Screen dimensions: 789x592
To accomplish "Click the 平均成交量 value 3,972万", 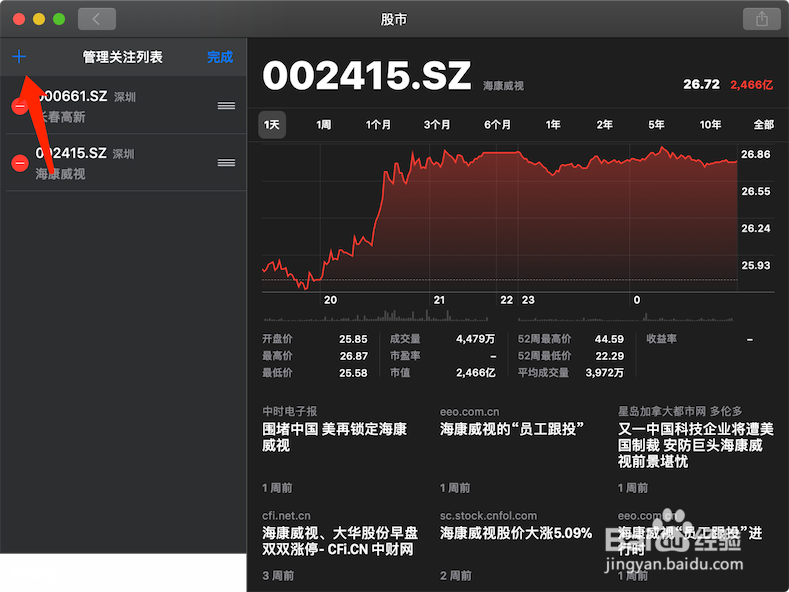I will tap(604, 373).
